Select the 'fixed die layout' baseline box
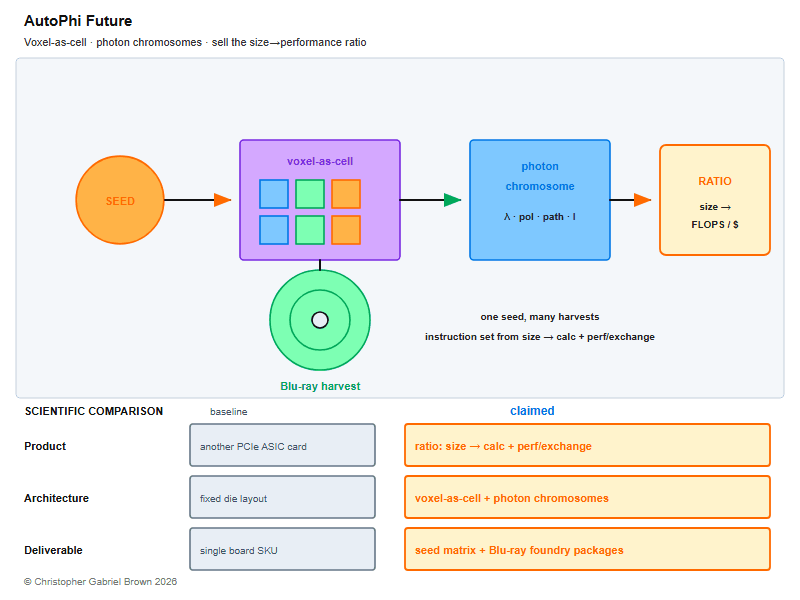Image resolution: width=800 pixels, height=600 pixels. coord(282,497)
